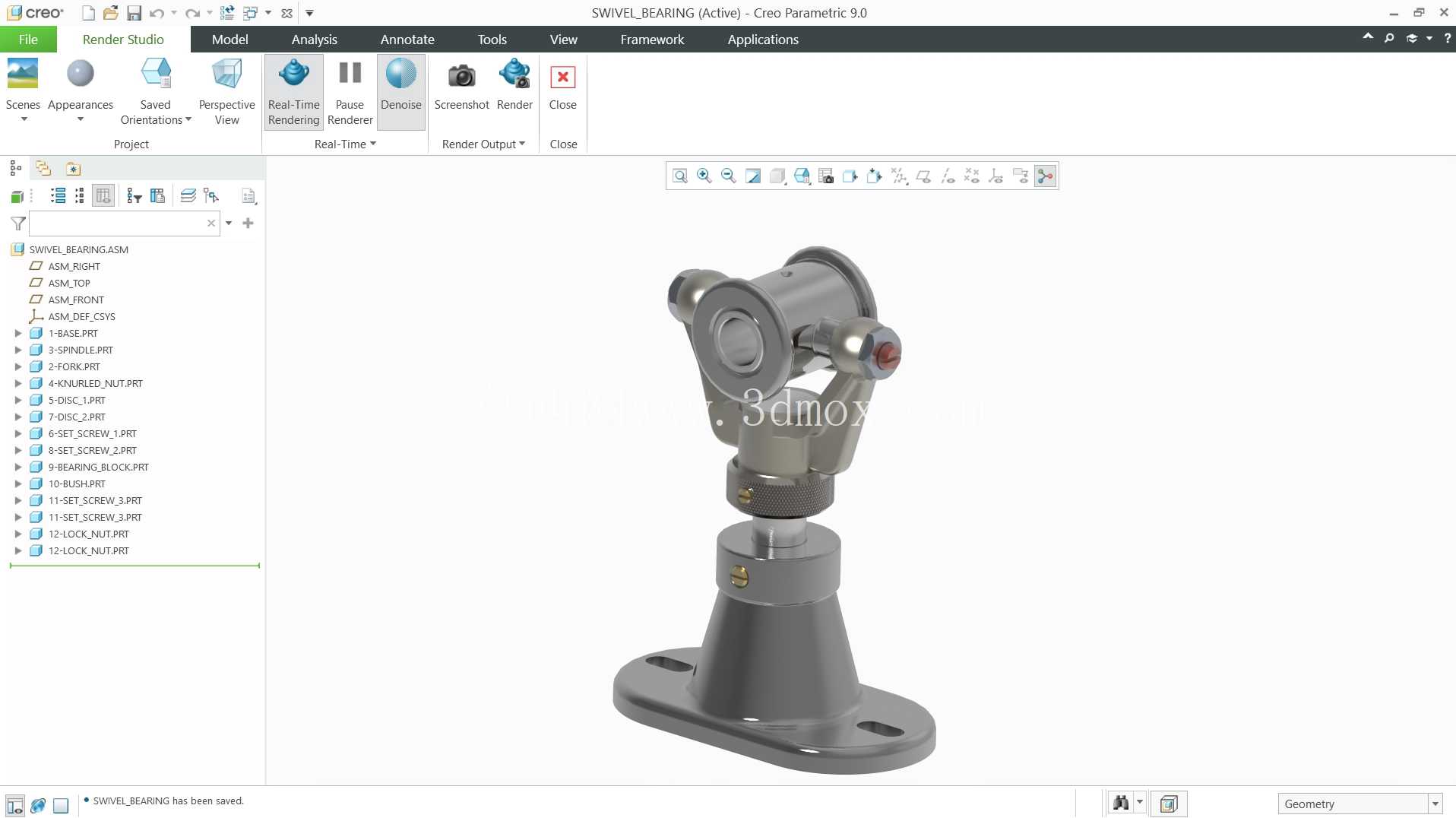
Task: Expand 4-KNURLED_NUT.PRT node
Action: coord(18,383)
